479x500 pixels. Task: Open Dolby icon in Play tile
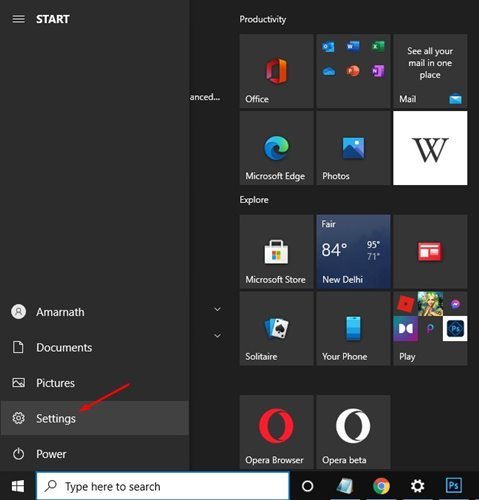click(405, 329)
